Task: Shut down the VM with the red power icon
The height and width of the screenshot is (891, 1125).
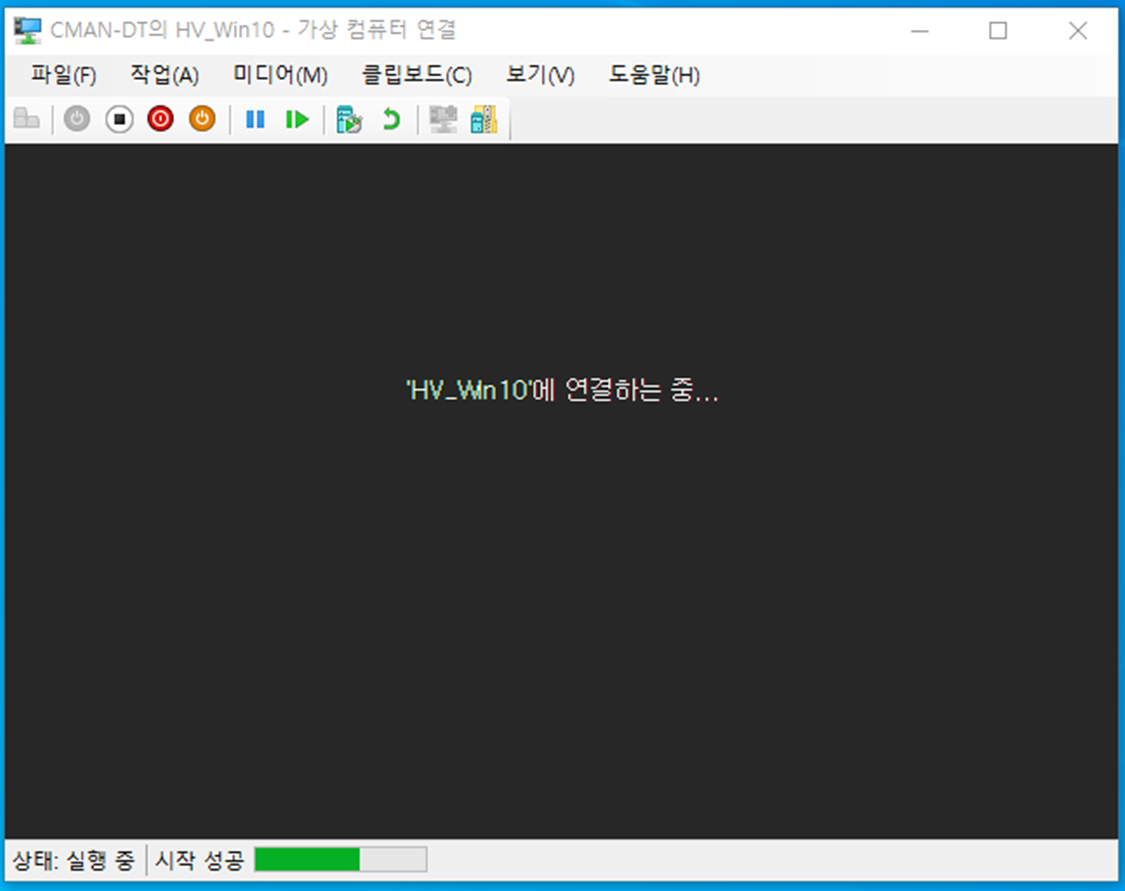Action: [x=161, y=118]
